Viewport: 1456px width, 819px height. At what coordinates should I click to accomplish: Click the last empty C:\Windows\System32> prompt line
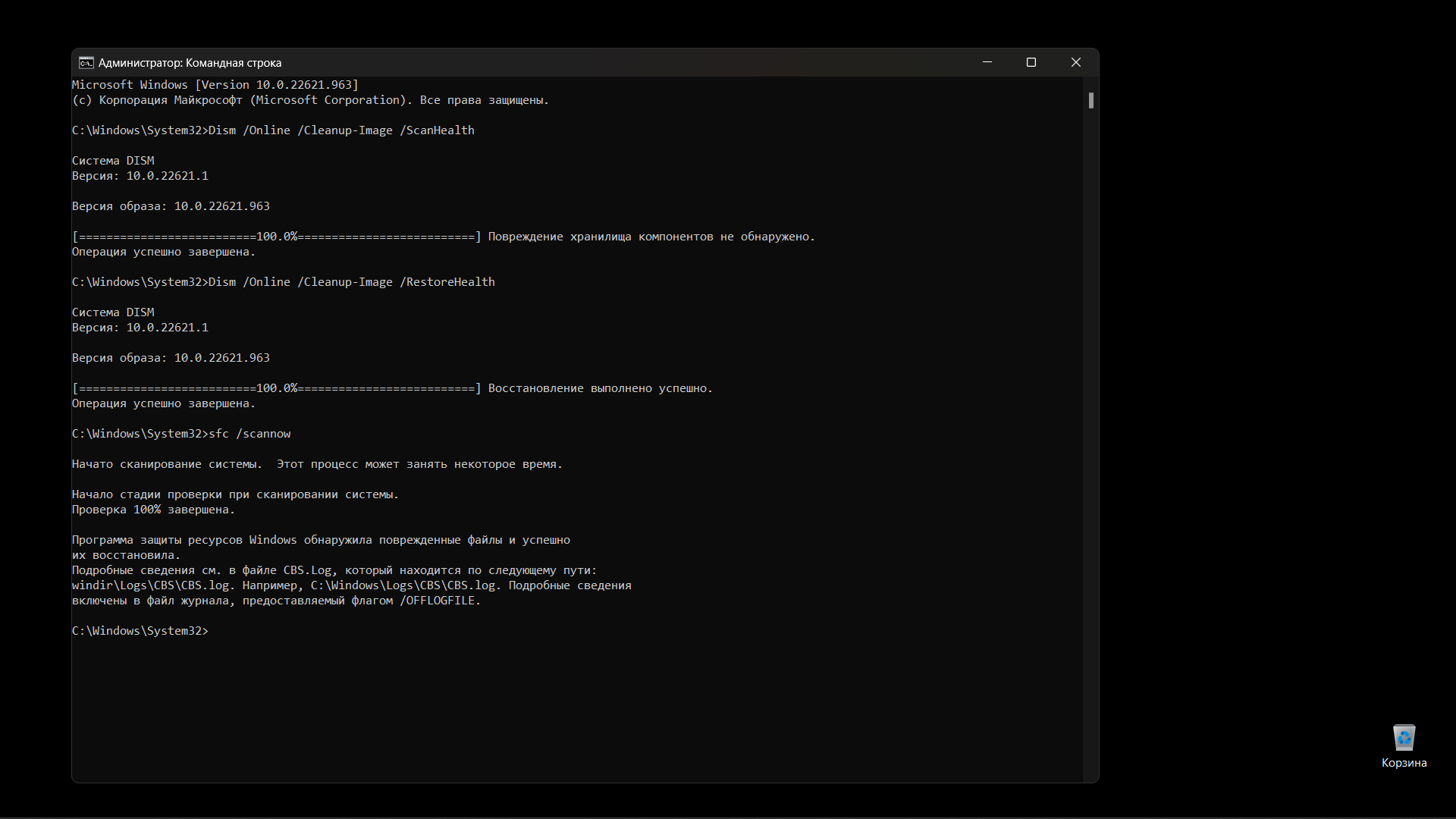point(140,631)
